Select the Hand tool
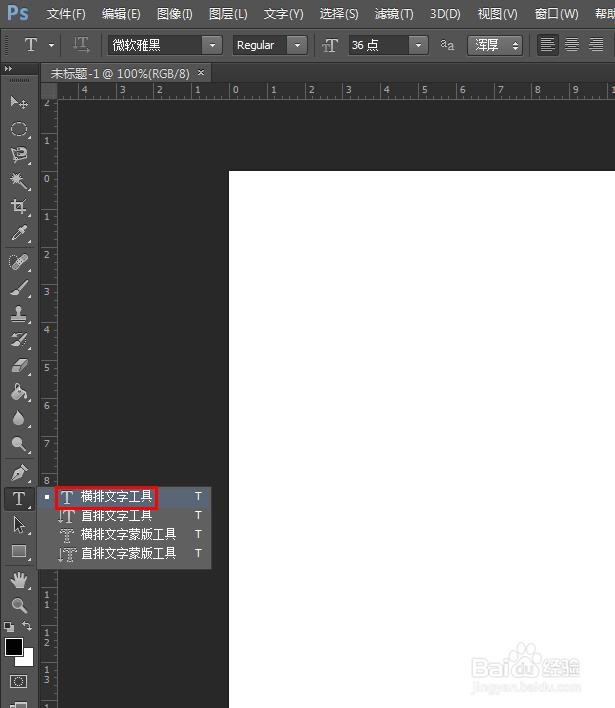 (x=19, y=580)
